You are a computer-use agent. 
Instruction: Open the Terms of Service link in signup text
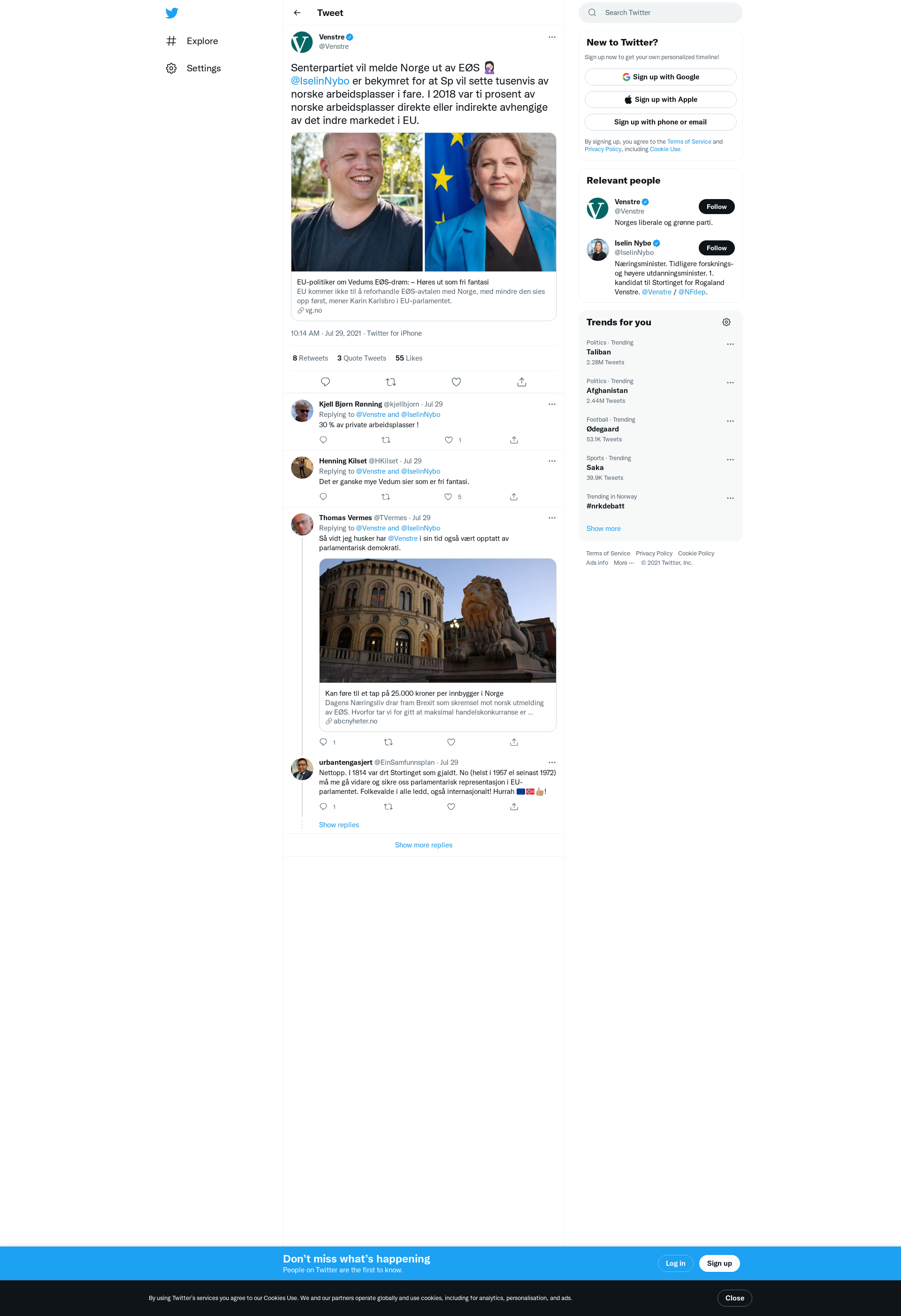pyautogui.click(x=689, y=142)
